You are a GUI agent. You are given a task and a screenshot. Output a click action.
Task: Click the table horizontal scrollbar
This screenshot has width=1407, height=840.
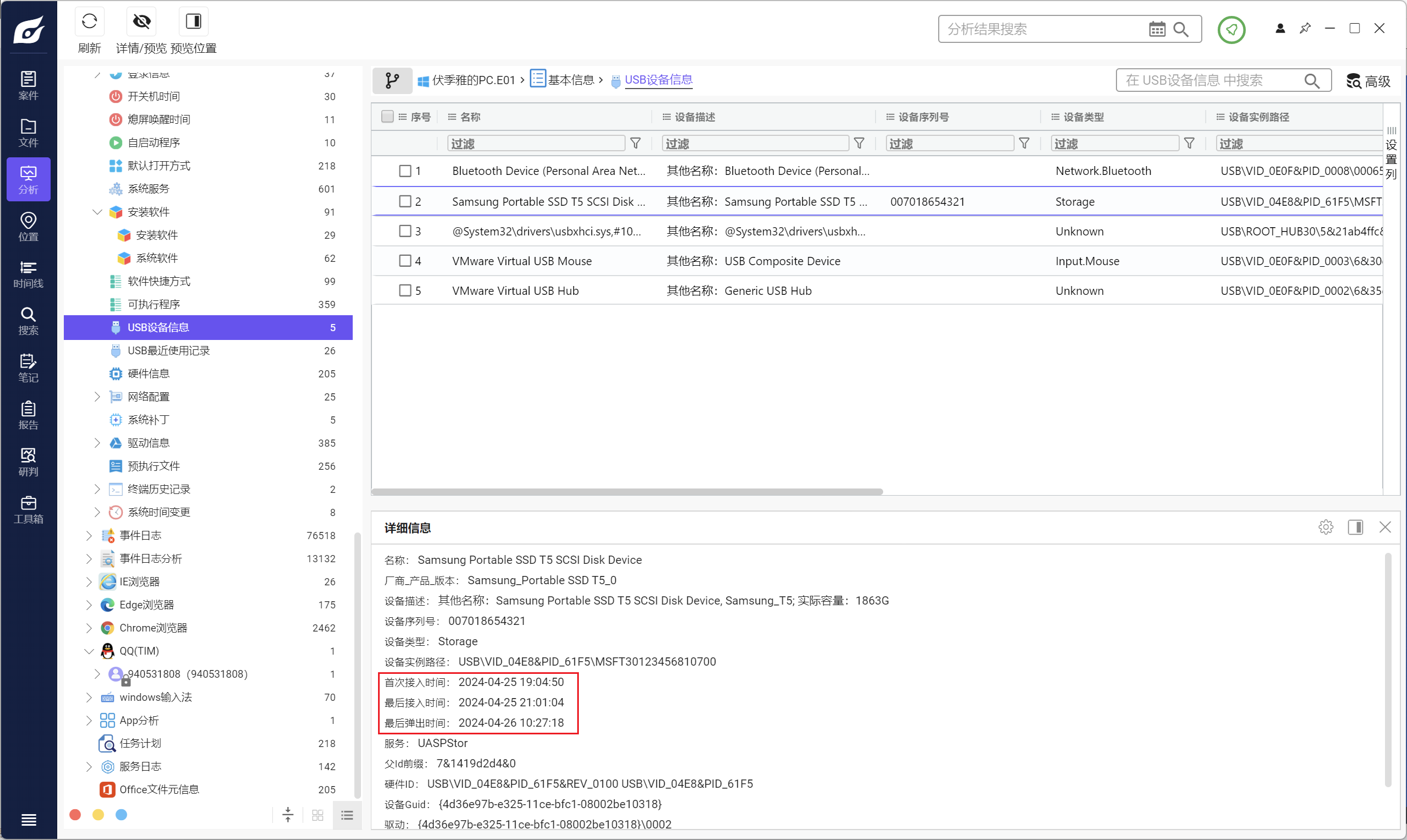[x=627, y=491]
